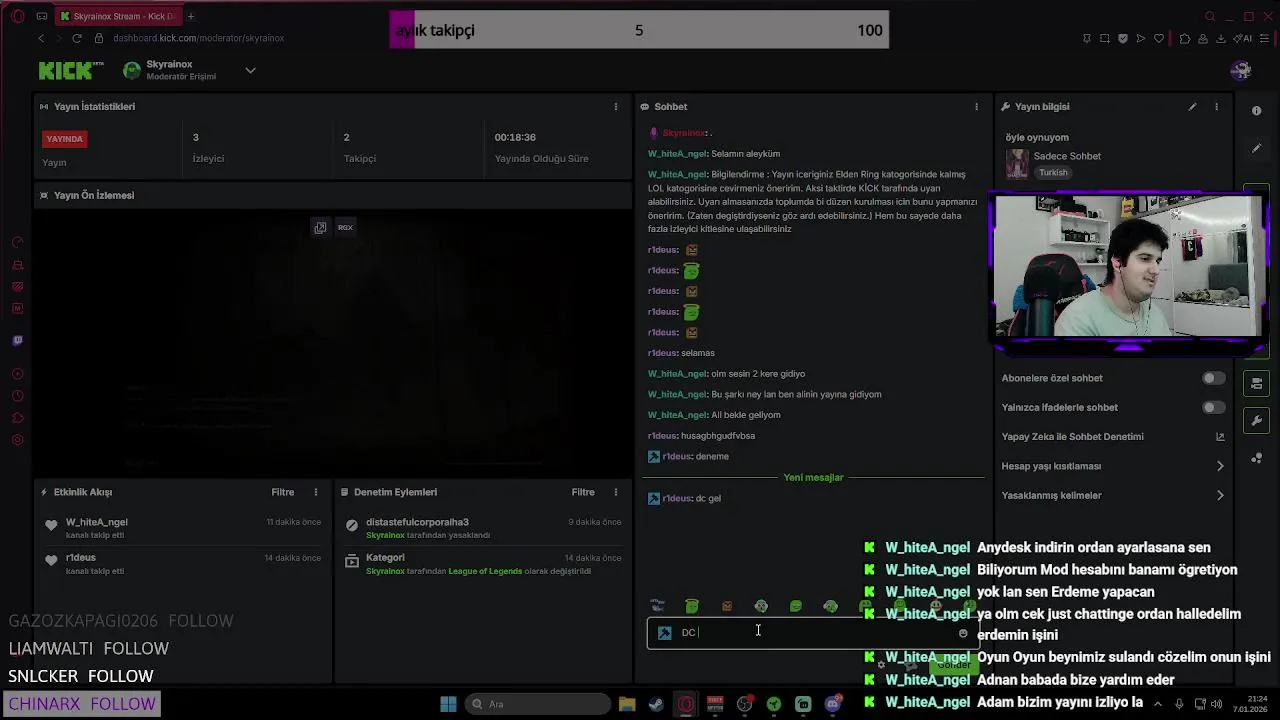The width and height of the screenshot is (1280, 720).
Task: Click the chat message input field
Action: point(812,632)
